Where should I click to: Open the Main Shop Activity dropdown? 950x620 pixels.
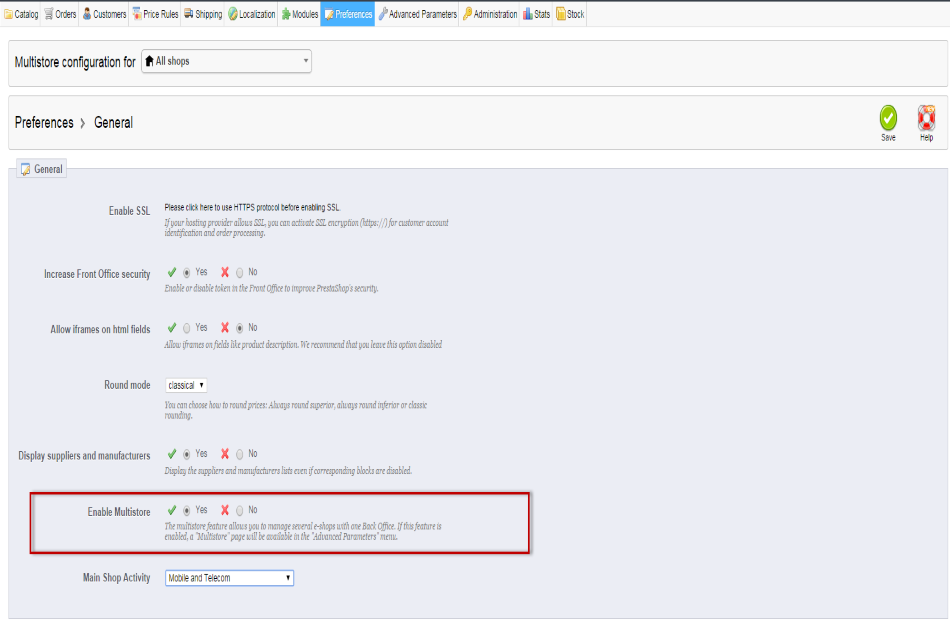(x=229, y=578)
